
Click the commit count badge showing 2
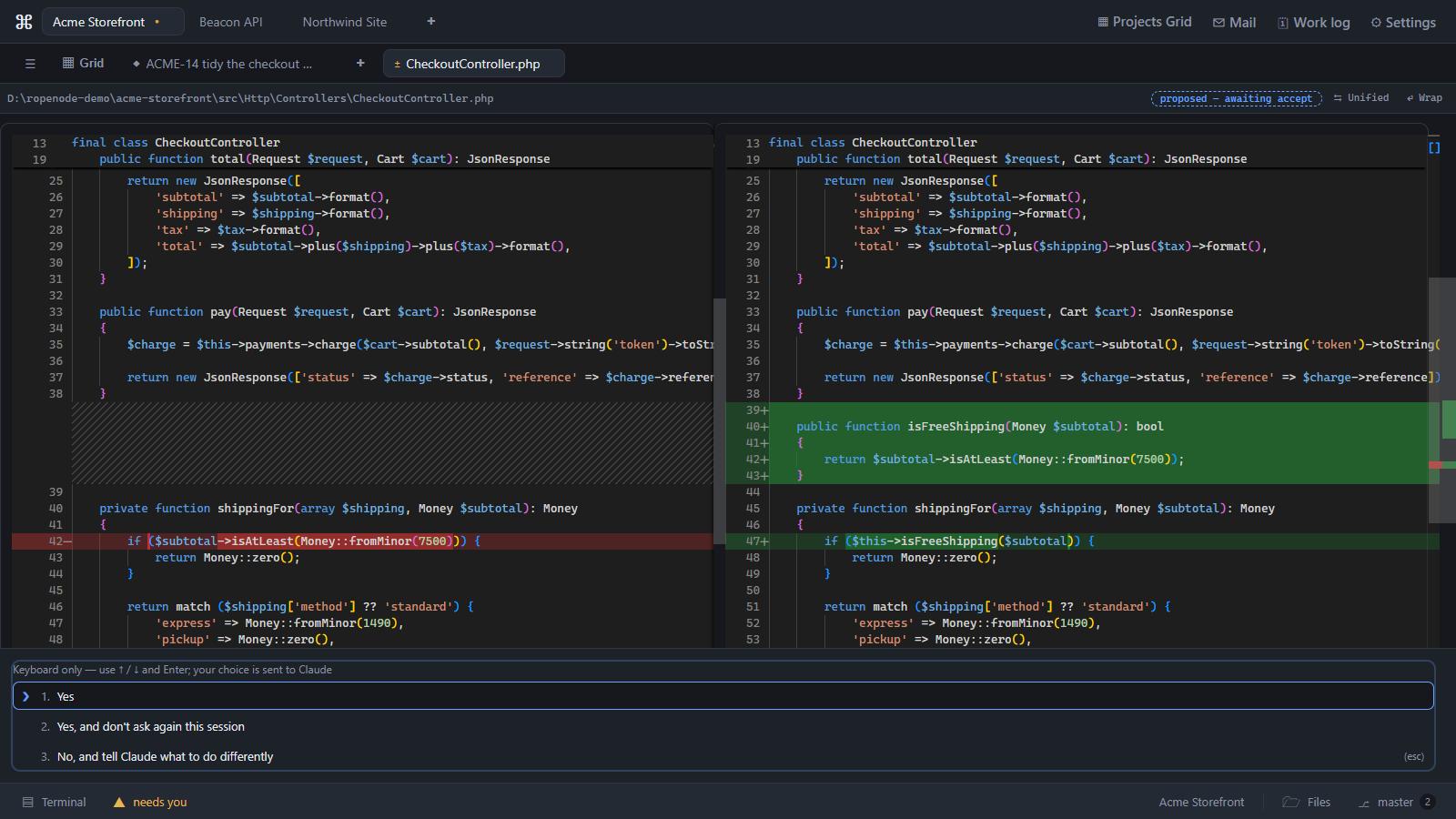pyautogui.click(x=1427, y=802)
